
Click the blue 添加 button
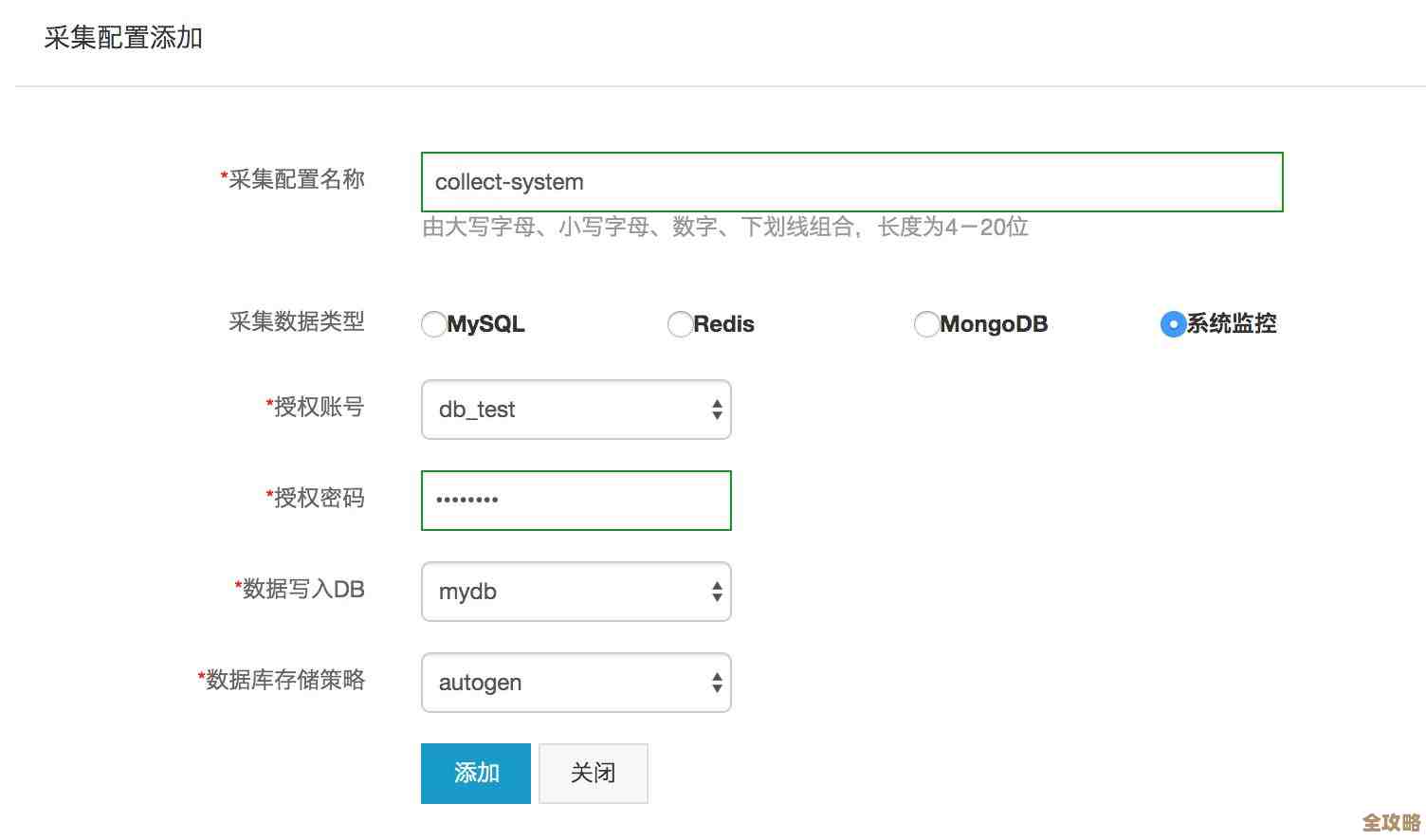pyautogui.click(x=475, y=773)
